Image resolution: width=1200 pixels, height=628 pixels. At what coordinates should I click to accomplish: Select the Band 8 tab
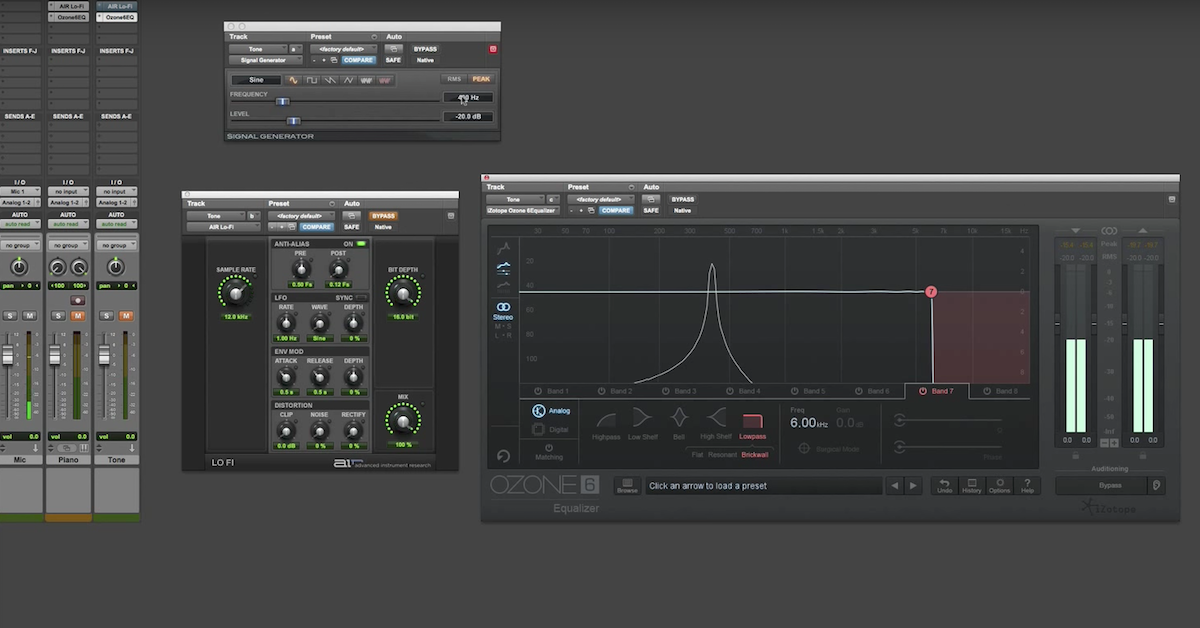tap(1000, 391)
